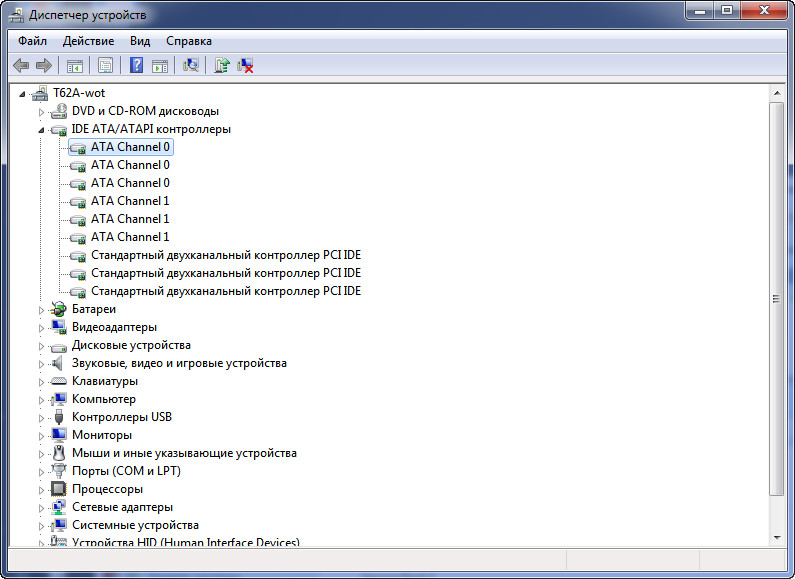Click the Uninstall device icon with red X
Screen dimensions: 795x579
coord(245,65)
